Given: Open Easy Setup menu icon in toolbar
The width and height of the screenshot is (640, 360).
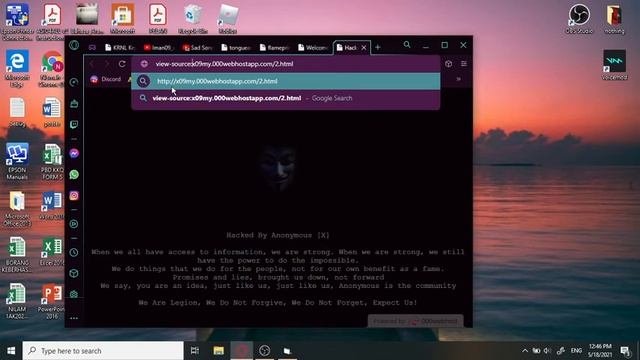Looking at the screenshot, I should 464,64.
